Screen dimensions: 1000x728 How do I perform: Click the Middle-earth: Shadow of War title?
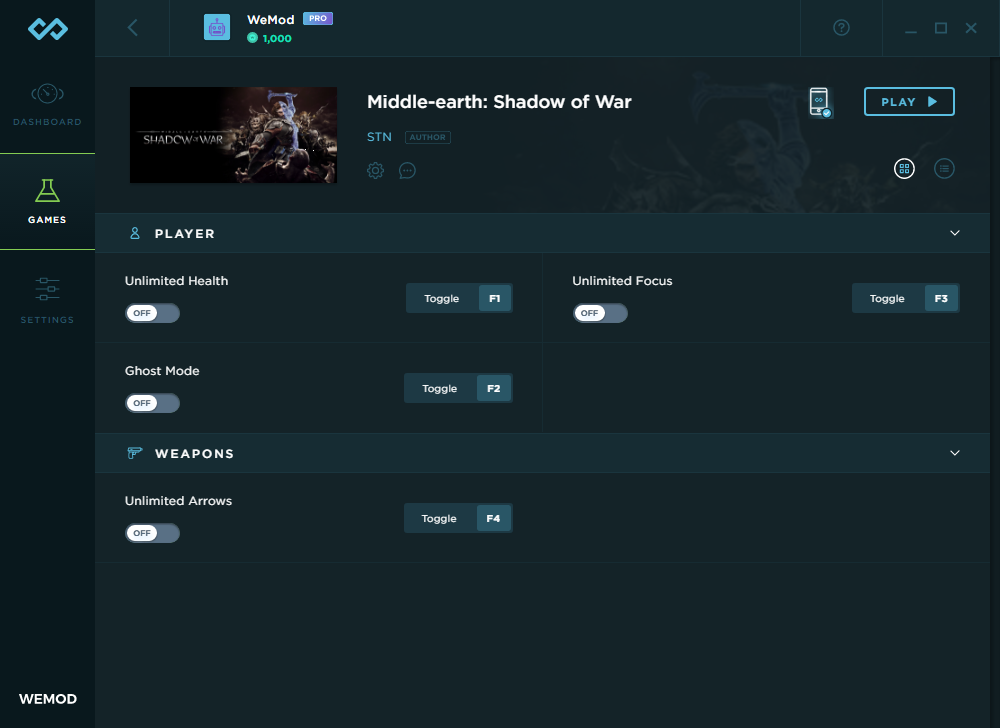[499, 102]
